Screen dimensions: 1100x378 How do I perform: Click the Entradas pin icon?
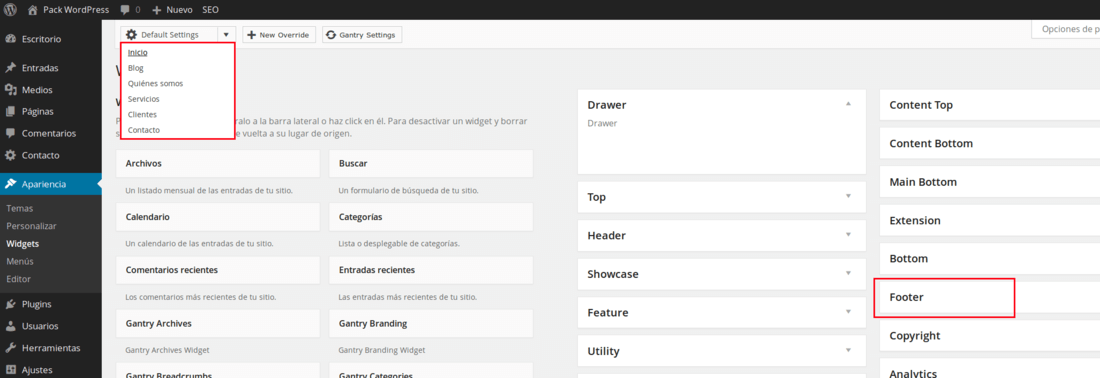[11, 68]
